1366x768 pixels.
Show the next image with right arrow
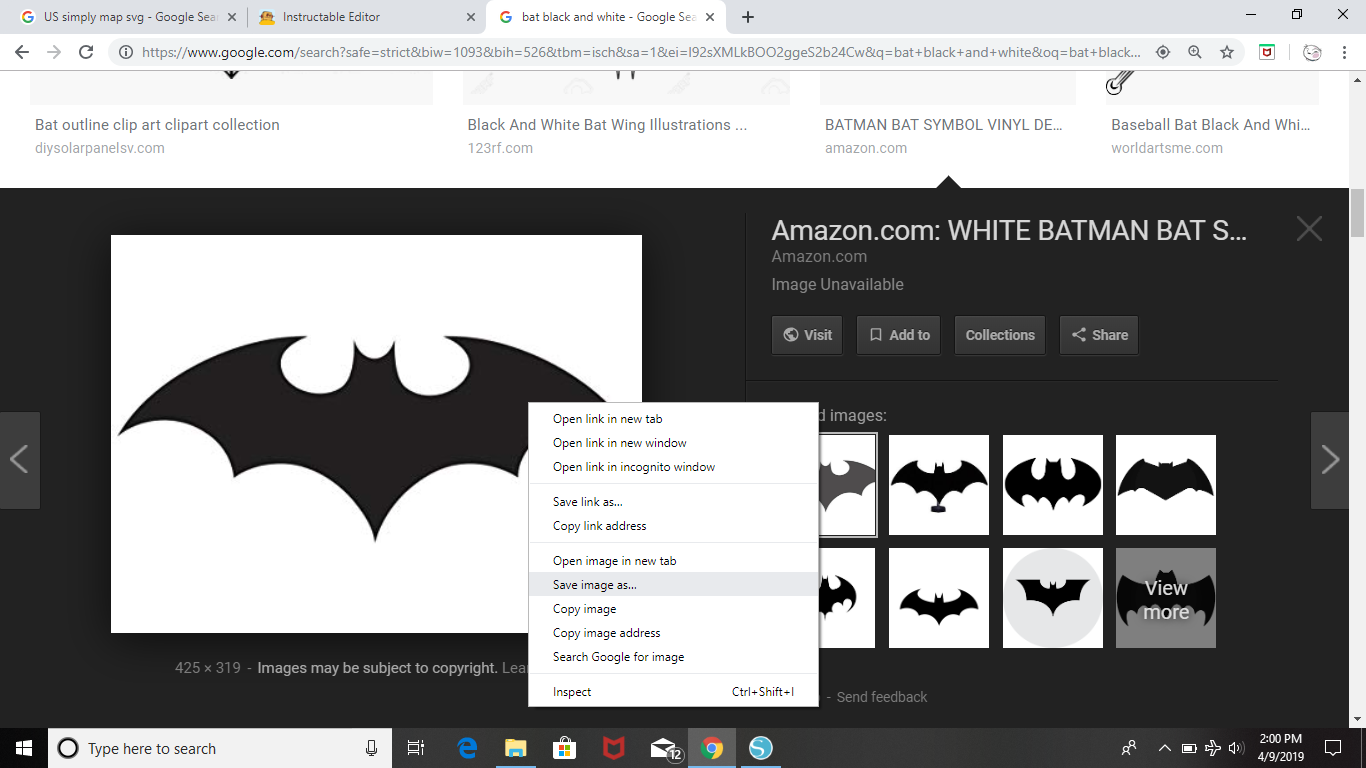(1330, 460)
